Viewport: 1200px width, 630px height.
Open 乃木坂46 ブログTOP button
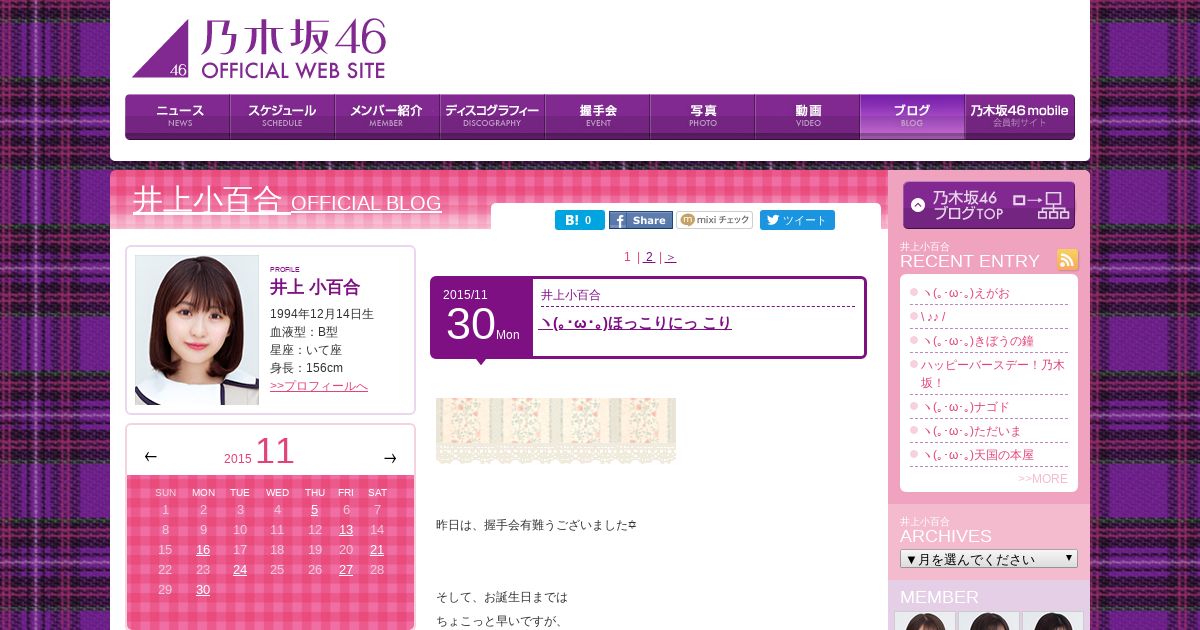coord(989,205)
